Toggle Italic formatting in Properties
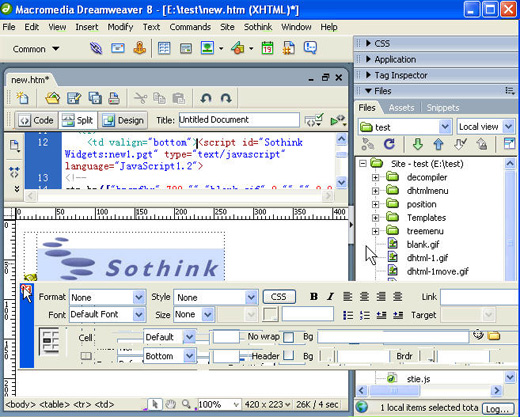 [x=330, y=296]
